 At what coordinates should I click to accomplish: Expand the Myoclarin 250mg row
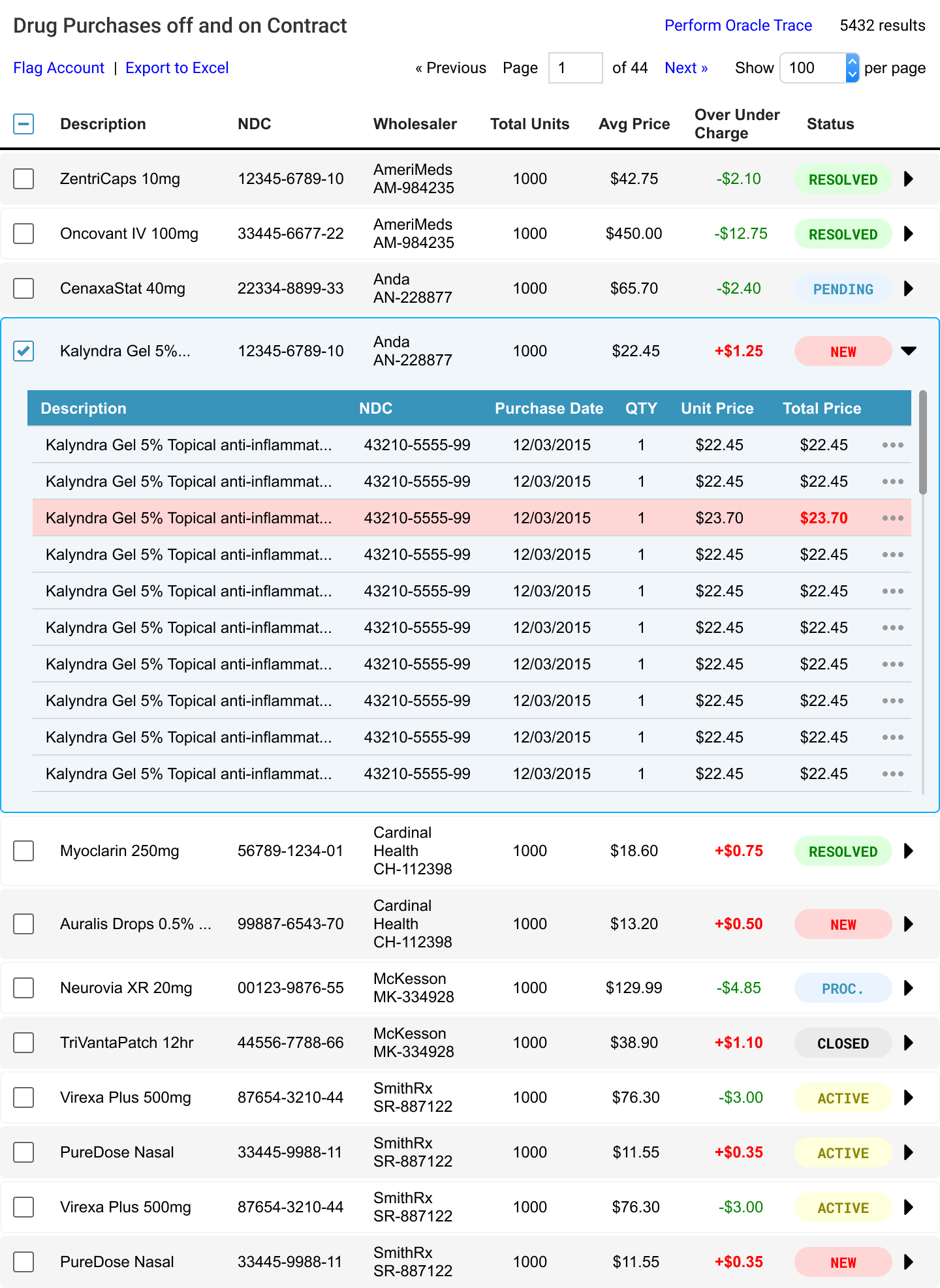[909, 851]
